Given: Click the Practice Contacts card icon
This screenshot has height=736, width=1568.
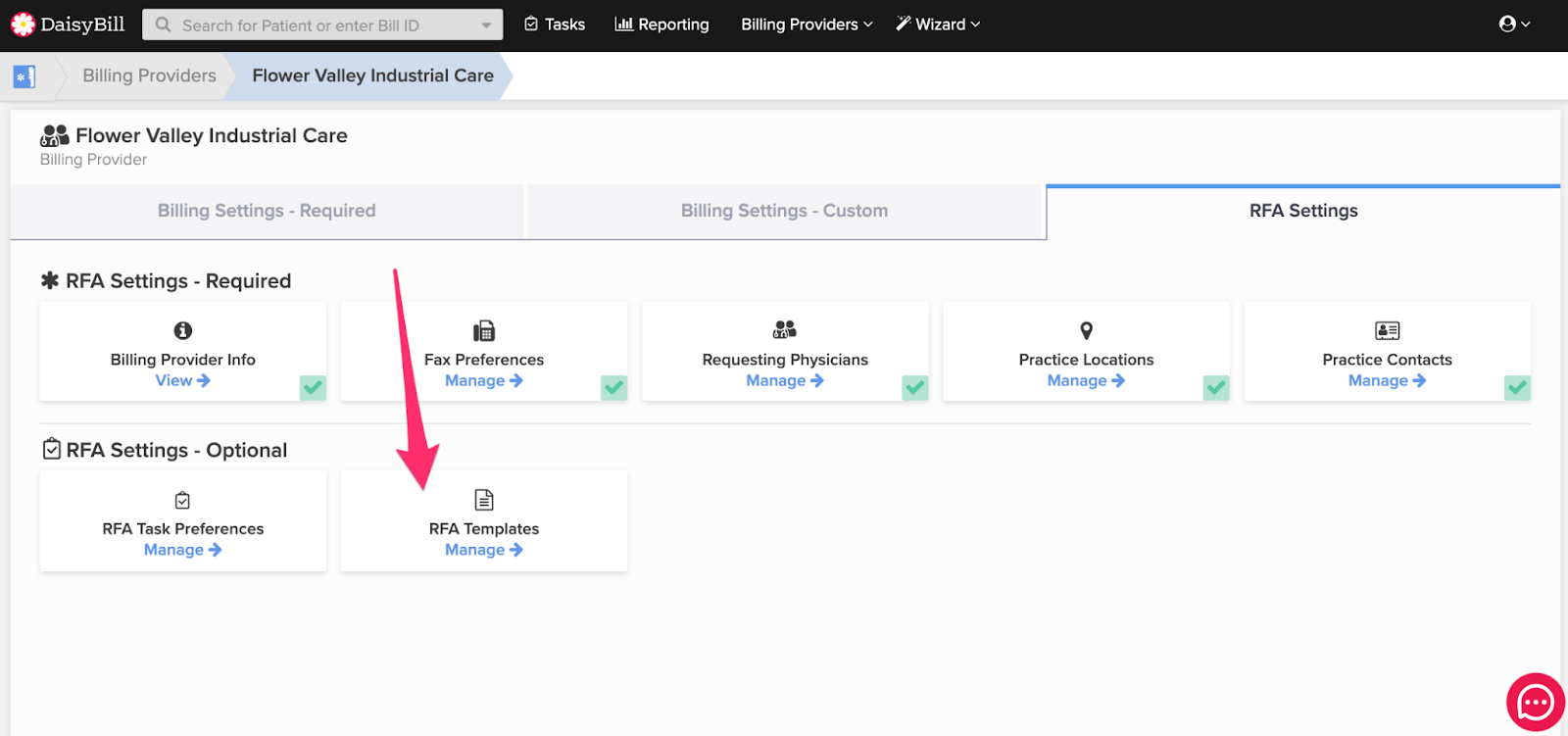Looking at the screenshot, I should pyautogui.click(x=1388, y=330).
